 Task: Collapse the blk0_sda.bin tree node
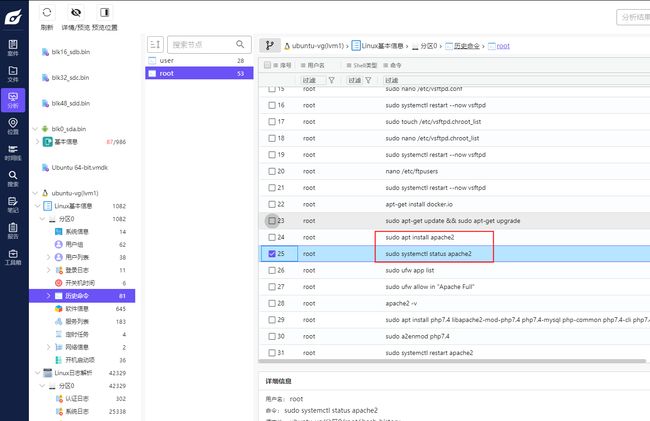[35, 129]
